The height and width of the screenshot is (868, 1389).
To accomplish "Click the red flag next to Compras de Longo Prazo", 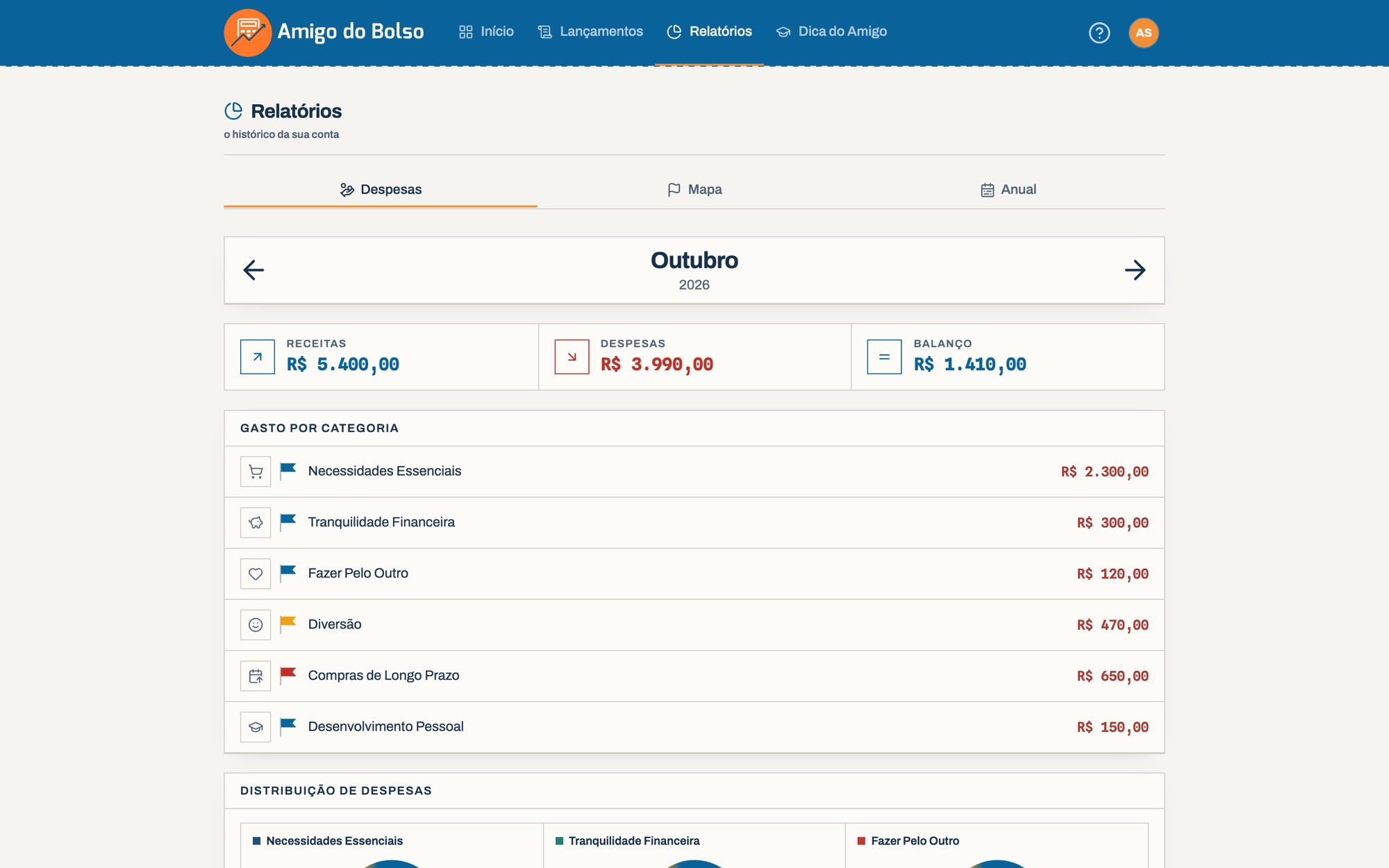I will tap(288, 676).
